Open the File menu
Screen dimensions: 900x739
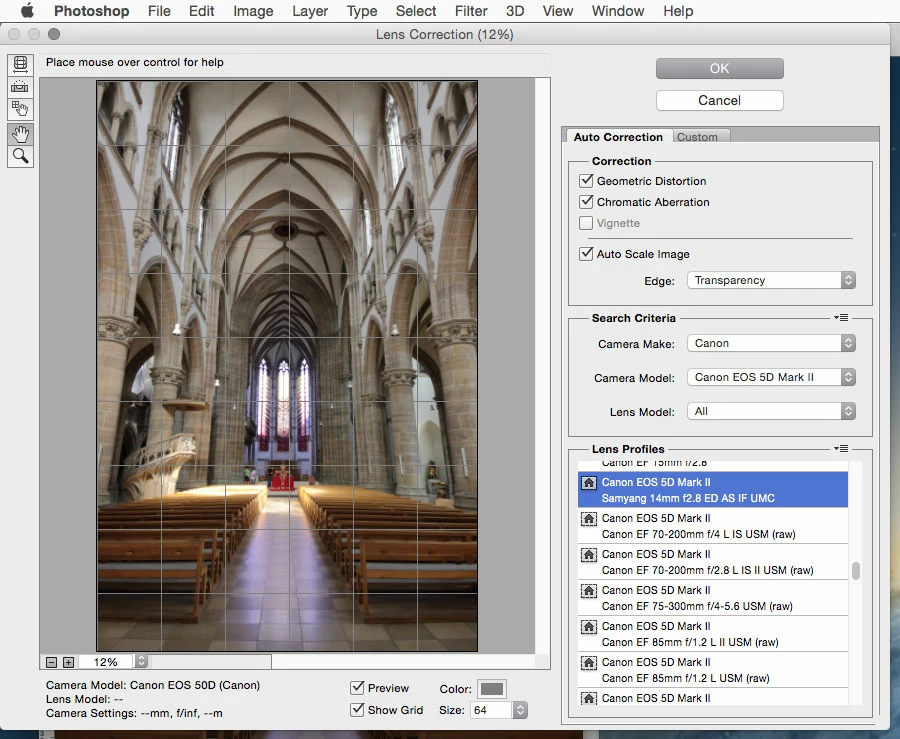point(159,11)
